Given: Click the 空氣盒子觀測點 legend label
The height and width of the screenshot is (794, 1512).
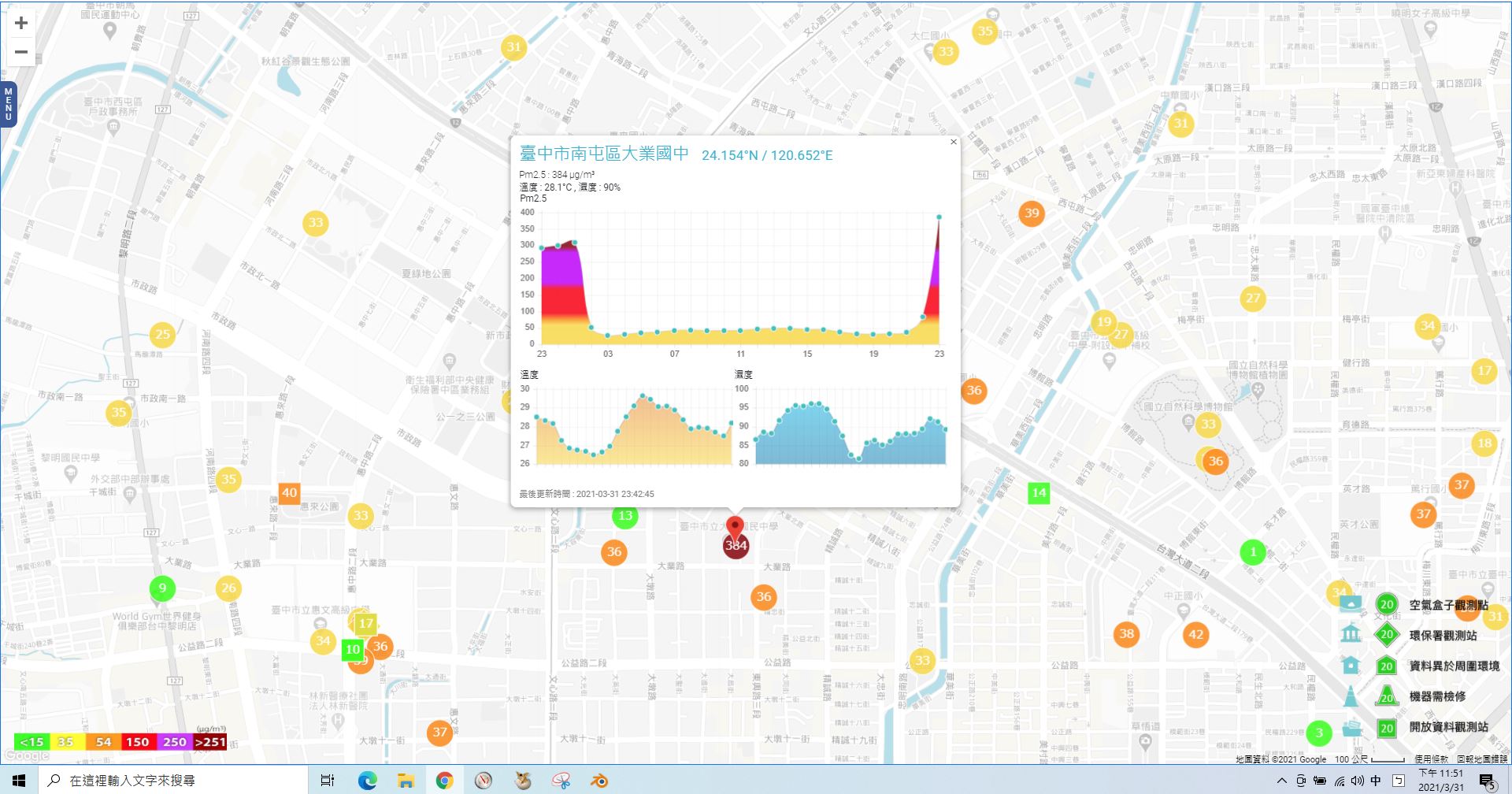Looking at the screenshot, I should pyautogui.click(x=1449, y=605).
